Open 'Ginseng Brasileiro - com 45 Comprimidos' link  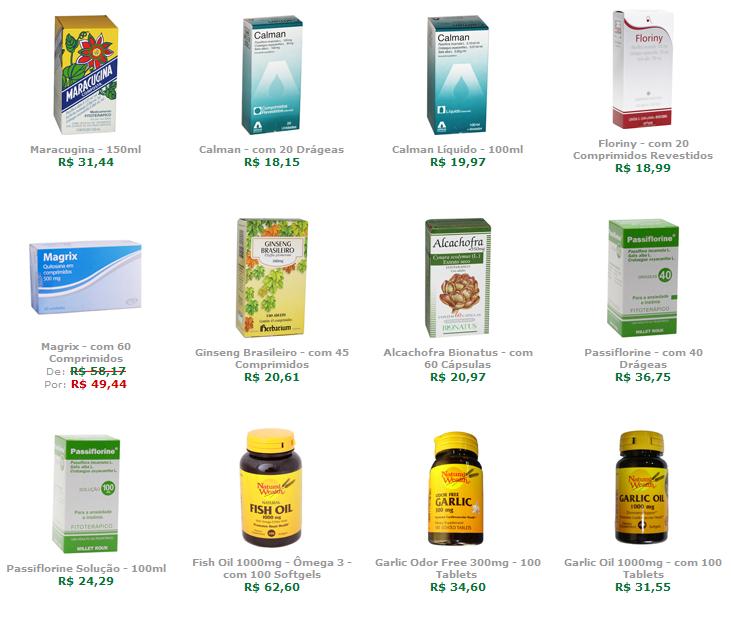272,358
